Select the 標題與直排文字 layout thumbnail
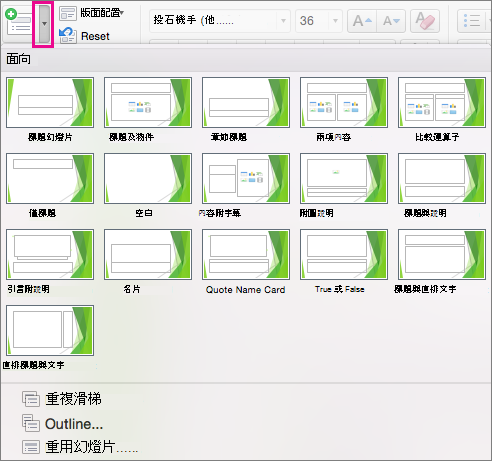 pyautogui.click(x=442, y=254)
